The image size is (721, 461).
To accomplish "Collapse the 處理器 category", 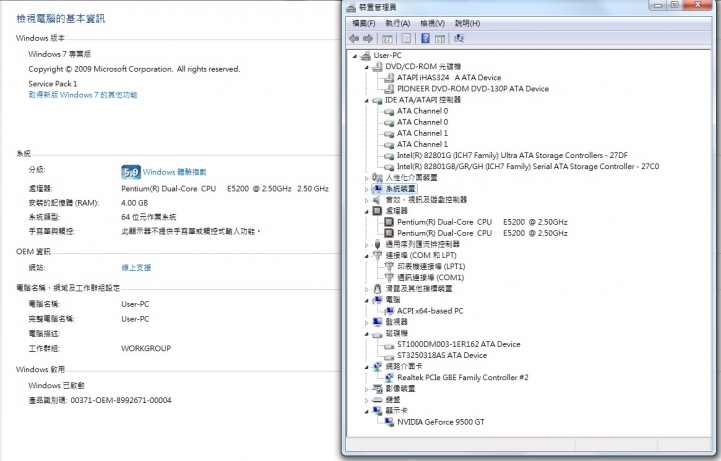I will click(x=366, y=211).
